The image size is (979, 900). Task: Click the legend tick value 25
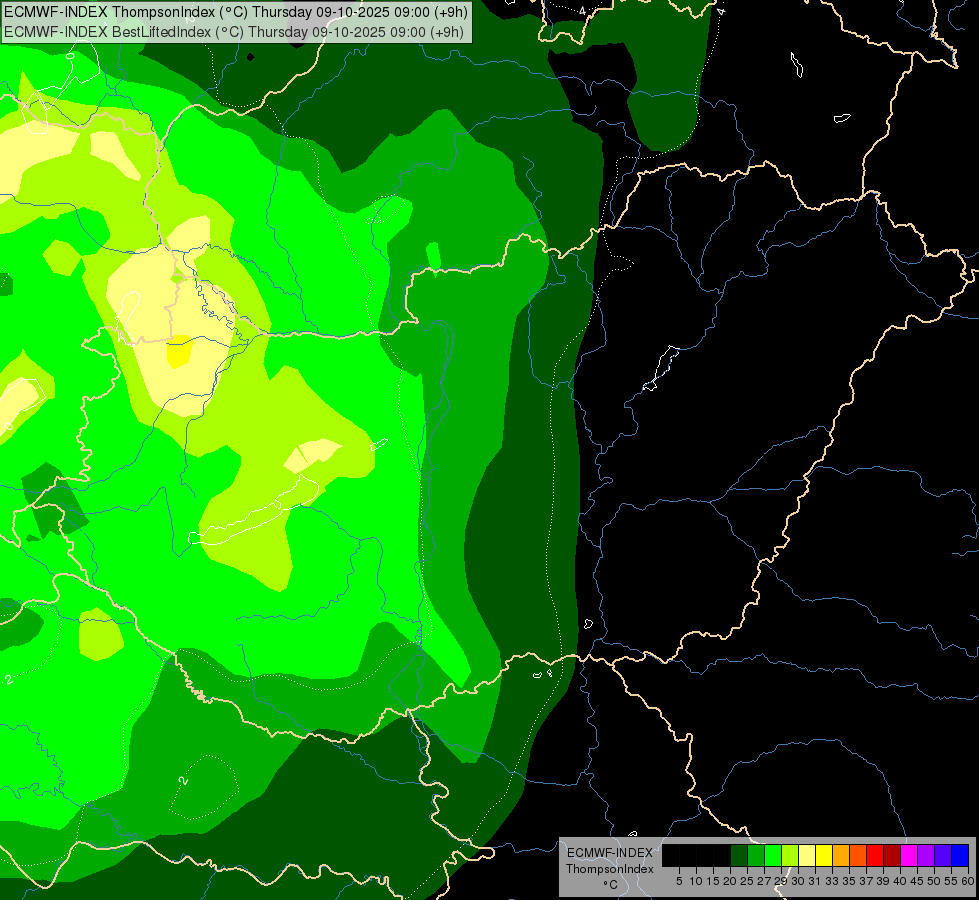(x=747, y=881)
